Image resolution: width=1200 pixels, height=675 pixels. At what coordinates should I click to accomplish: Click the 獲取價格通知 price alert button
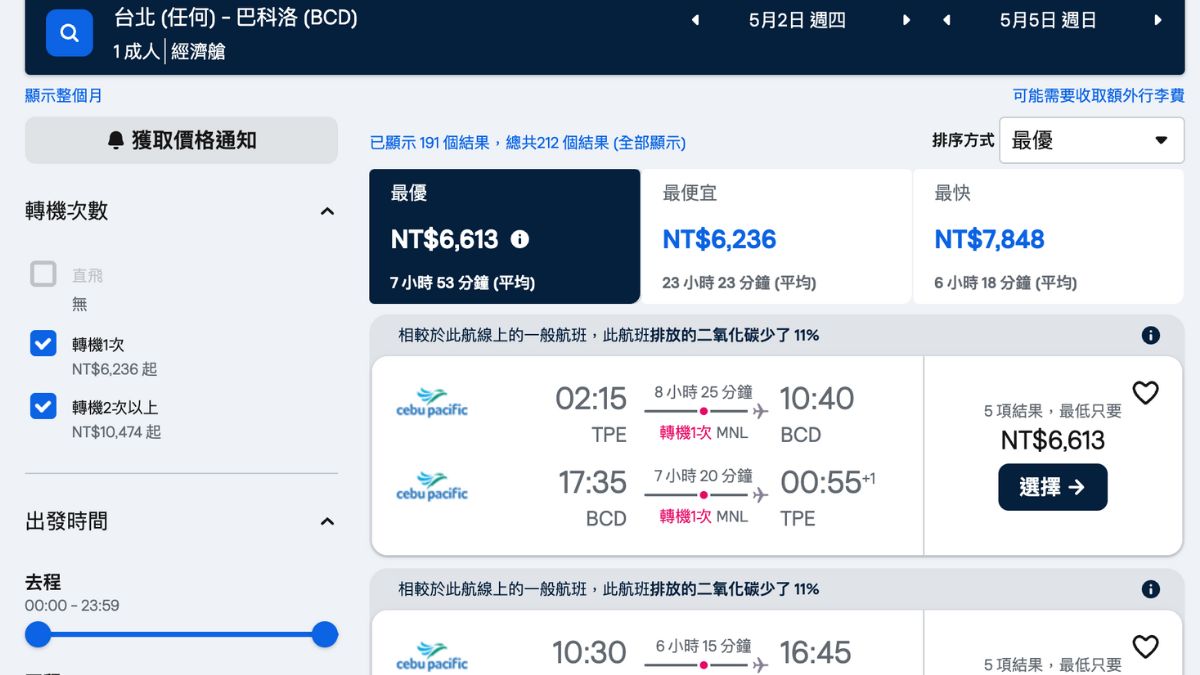coord(181,140)
